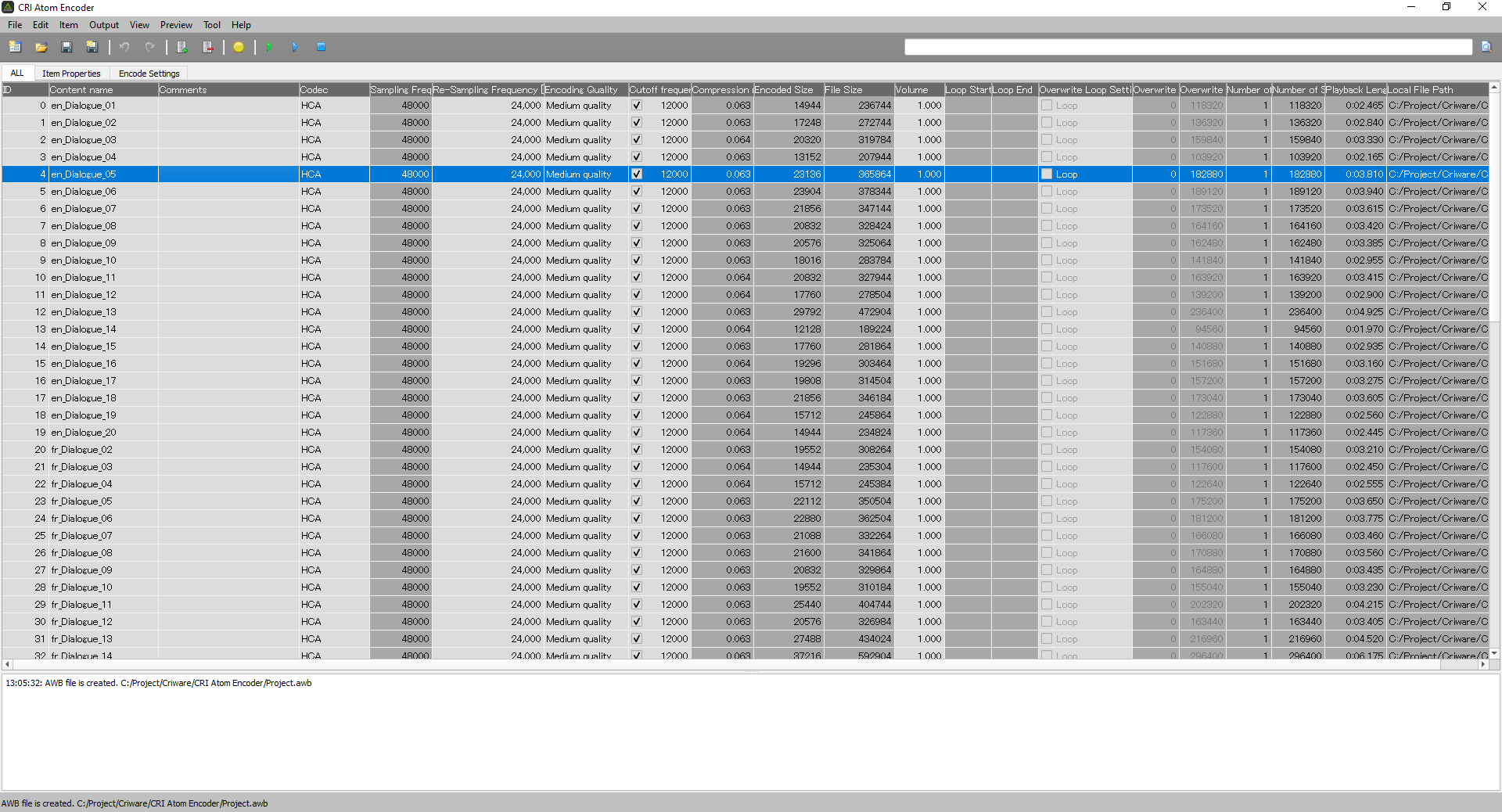Viewport: 1502px width, 812px height.
Task: Open Codec HCA cell for fr_Dialogue_10
Action: [x=334, y=587]
